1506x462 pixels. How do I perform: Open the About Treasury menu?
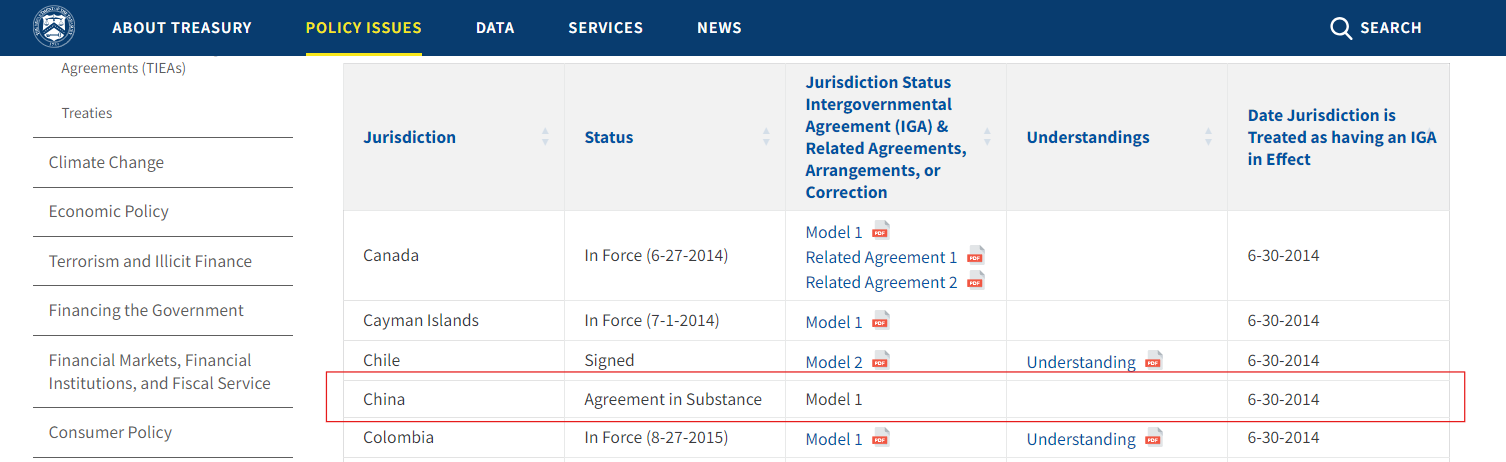(182, 28)
